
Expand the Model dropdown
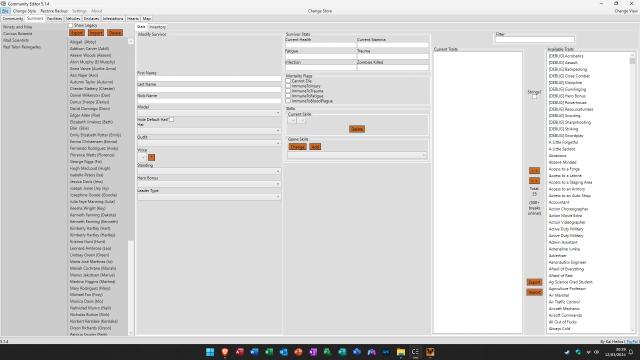(x=209, y=113)
